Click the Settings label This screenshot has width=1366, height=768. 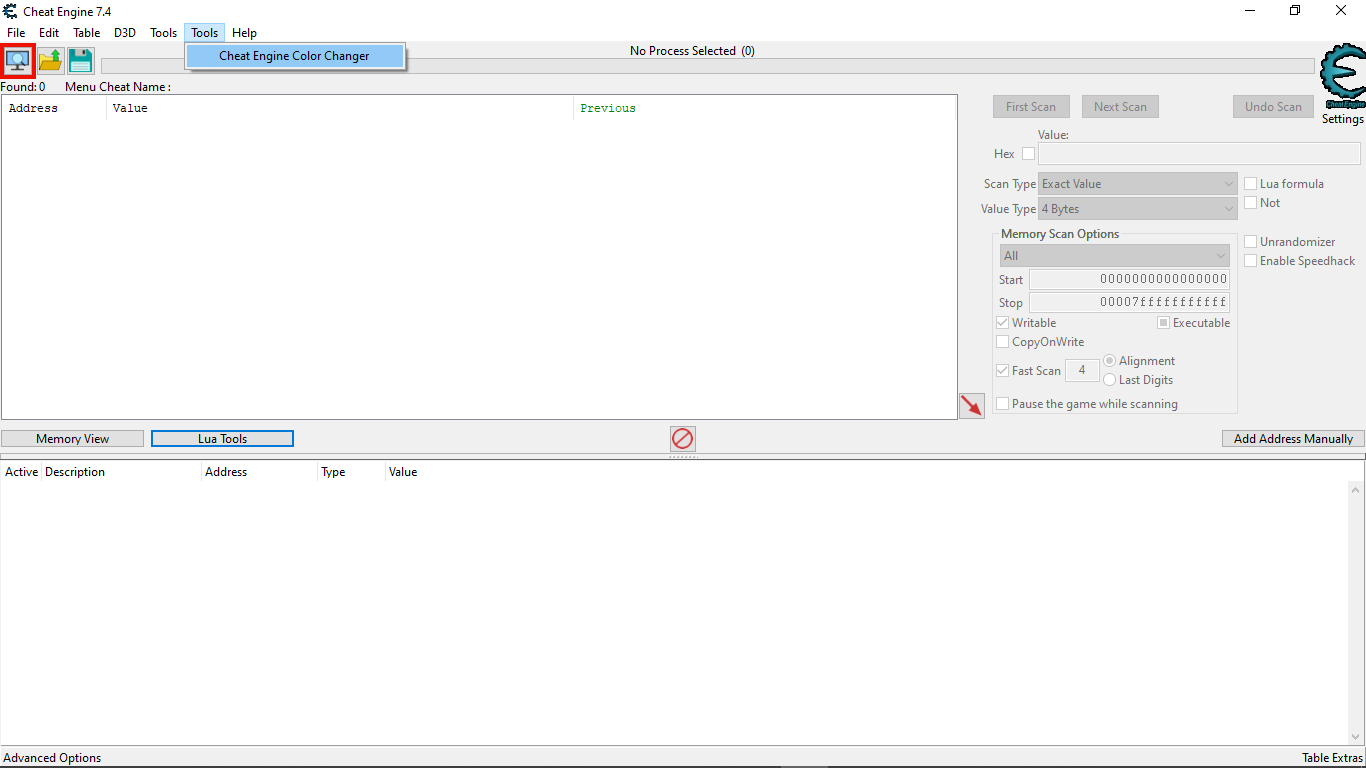[1342, 119]
